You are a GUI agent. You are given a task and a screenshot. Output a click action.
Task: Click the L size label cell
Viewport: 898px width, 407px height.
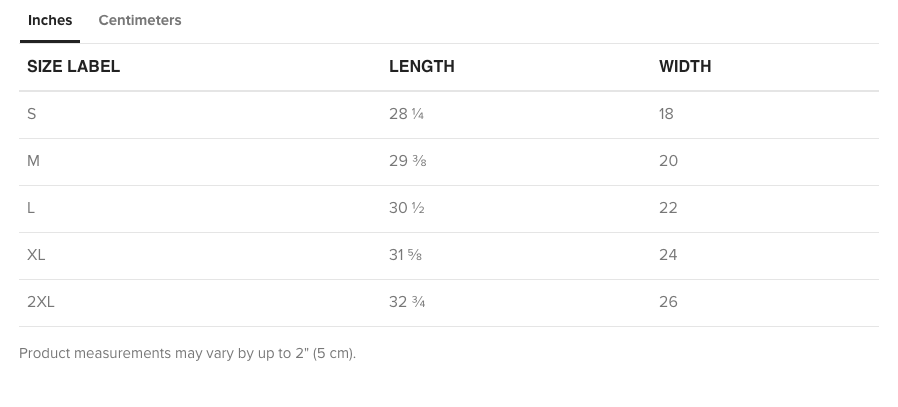pos(31,208)
